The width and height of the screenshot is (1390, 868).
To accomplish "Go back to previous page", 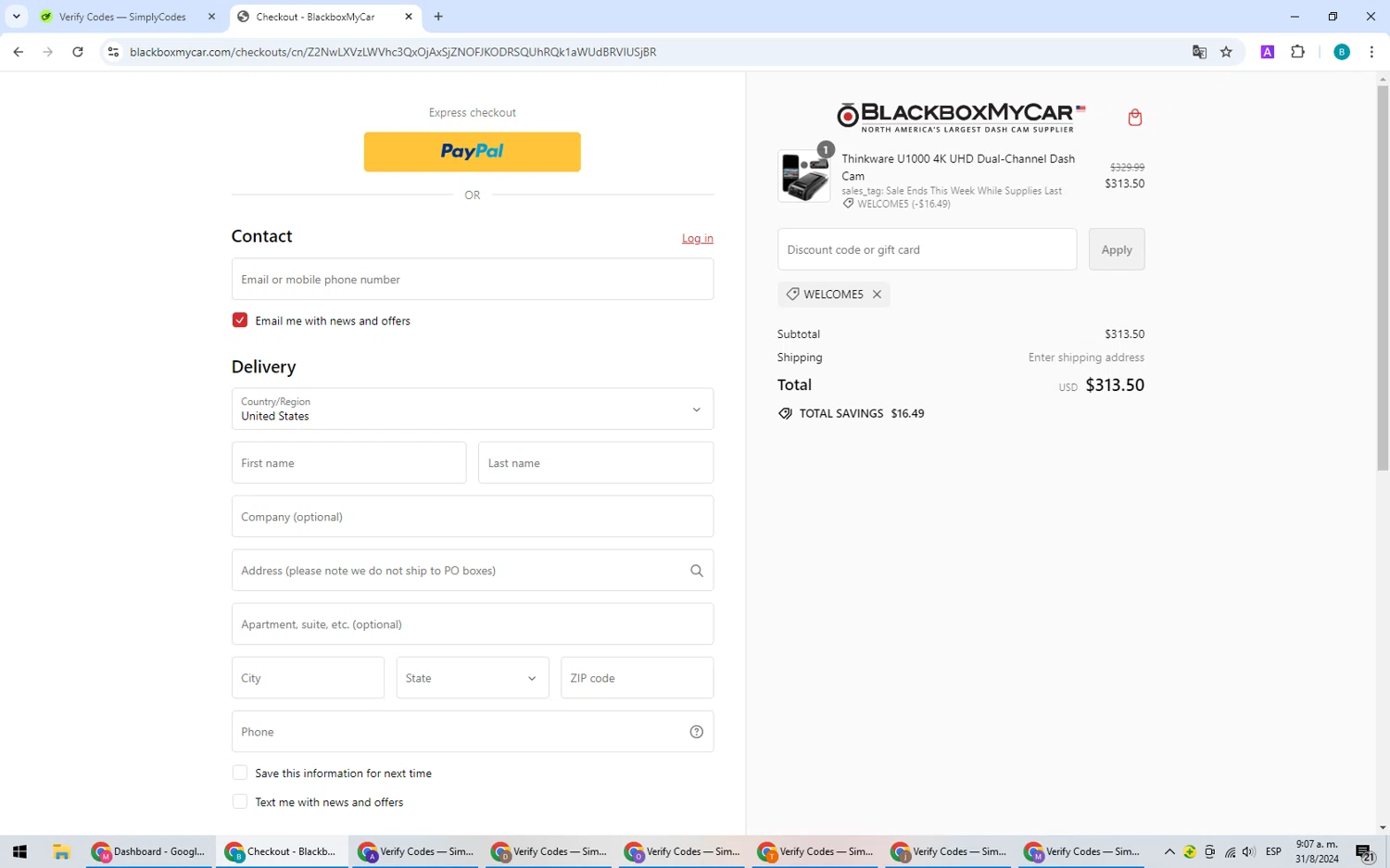I will (19, 52).
